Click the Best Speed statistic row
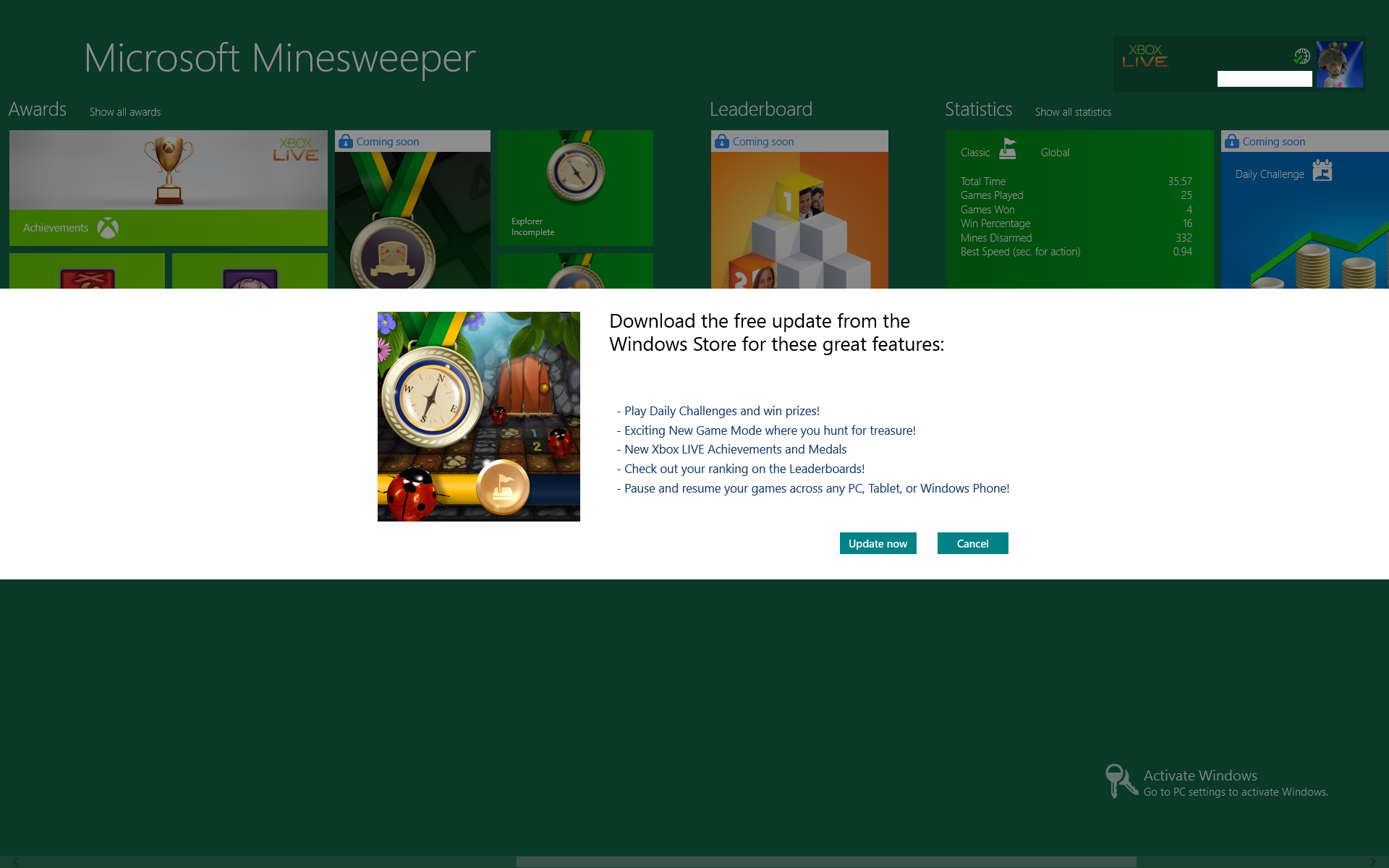Screen dimensions: 1389x868 click(1076, 252)
